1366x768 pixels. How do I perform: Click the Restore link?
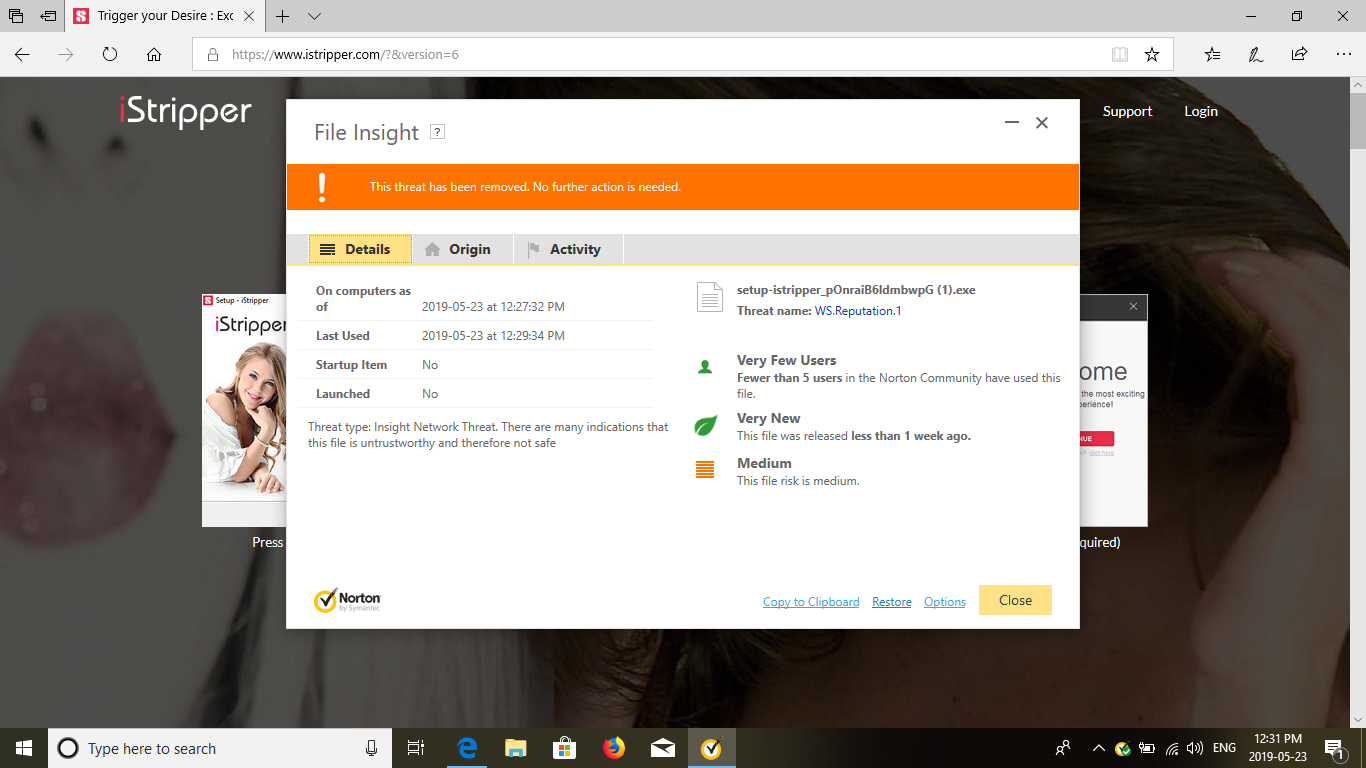click(892, 602)
